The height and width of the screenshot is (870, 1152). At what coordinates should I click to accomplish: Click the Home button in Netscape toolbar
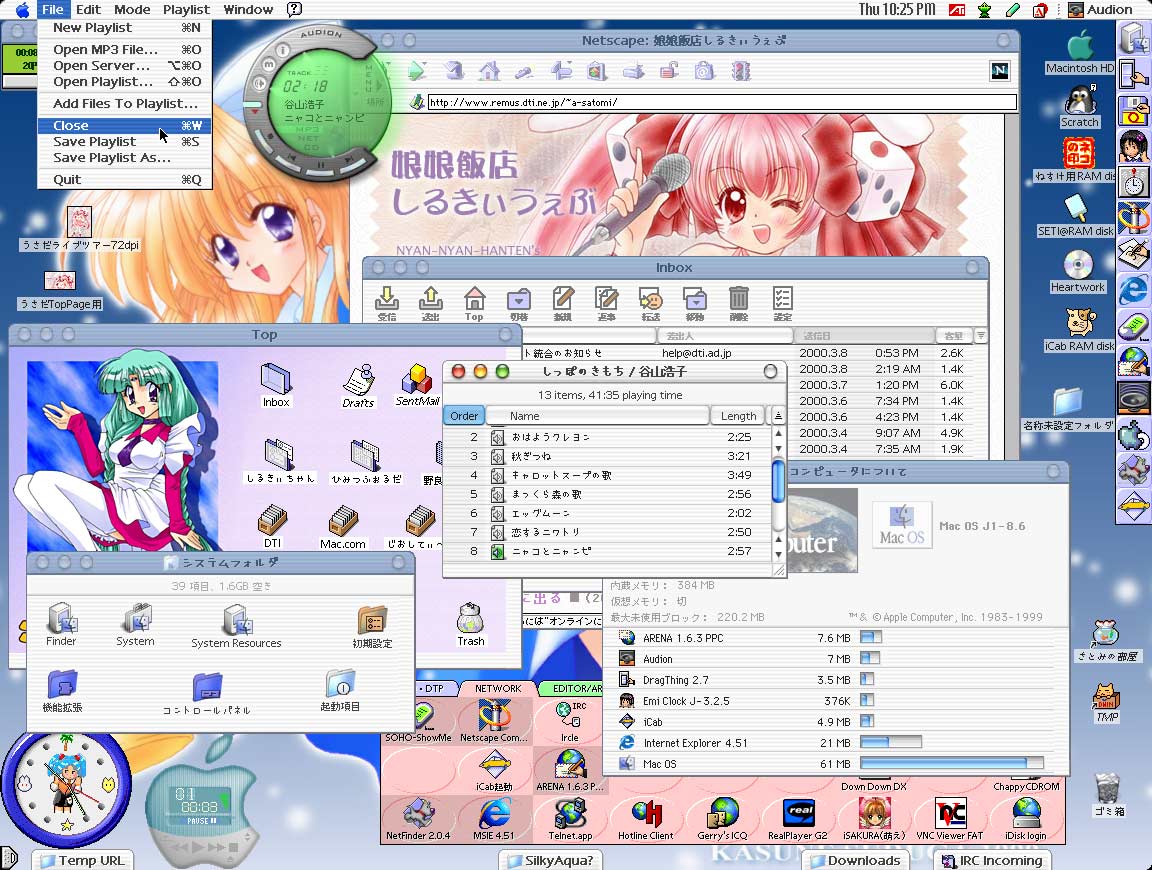click(489, 71)
